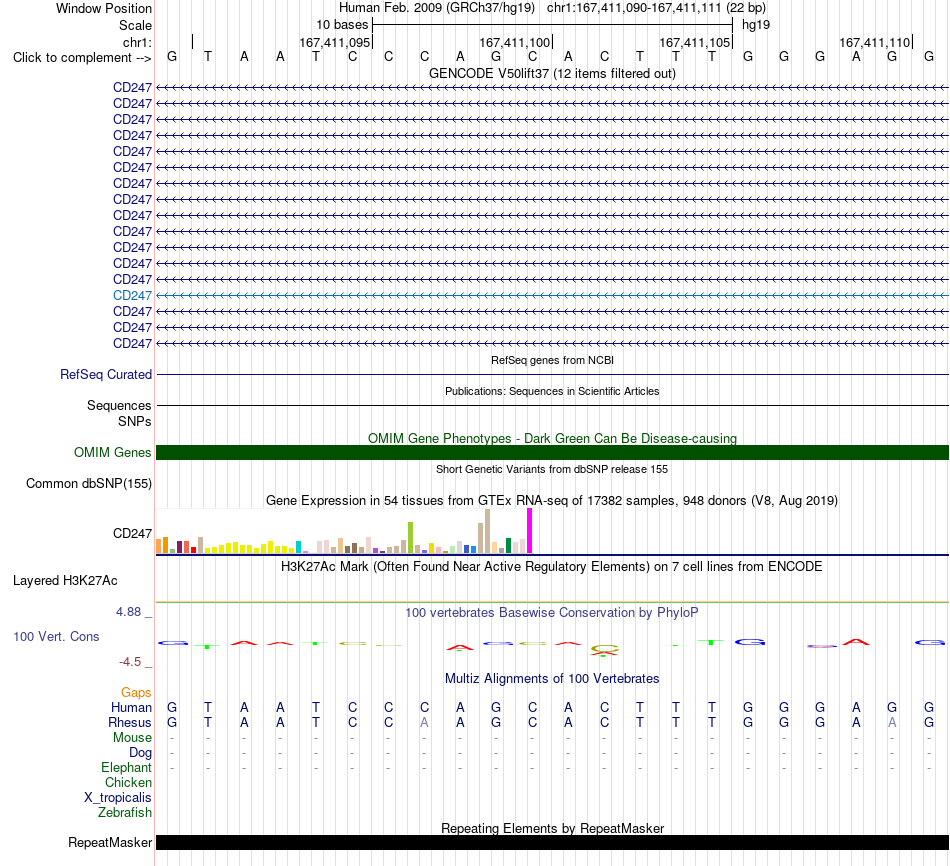The image size is (950, 866).
Task: Click the bright red bar in GTEx chart
Action: [x=193, y=550]
